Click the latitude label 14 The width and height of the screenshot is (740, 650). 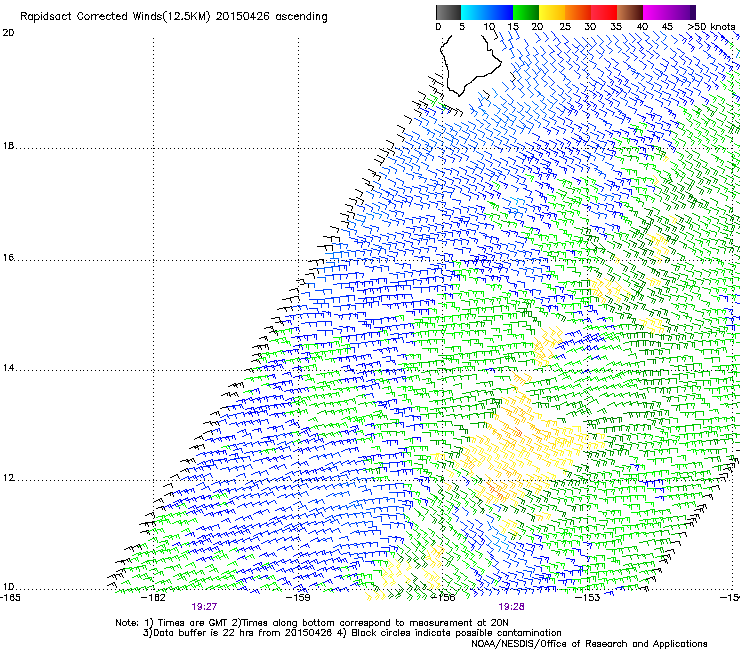click(8, 368)
